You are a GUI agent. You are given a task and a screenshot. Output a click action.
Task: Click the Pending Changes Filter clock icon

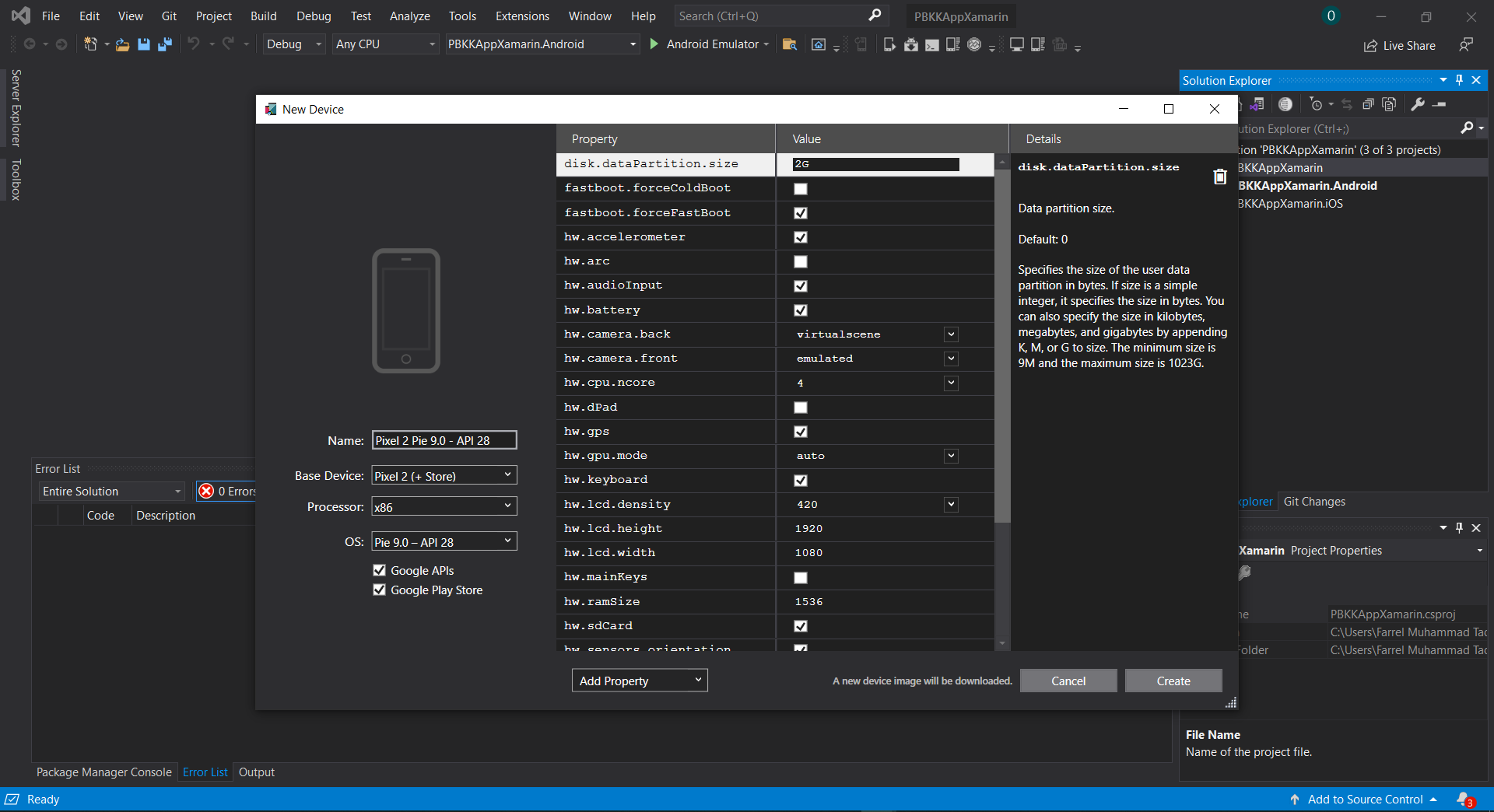click(x=1316, y=104)
